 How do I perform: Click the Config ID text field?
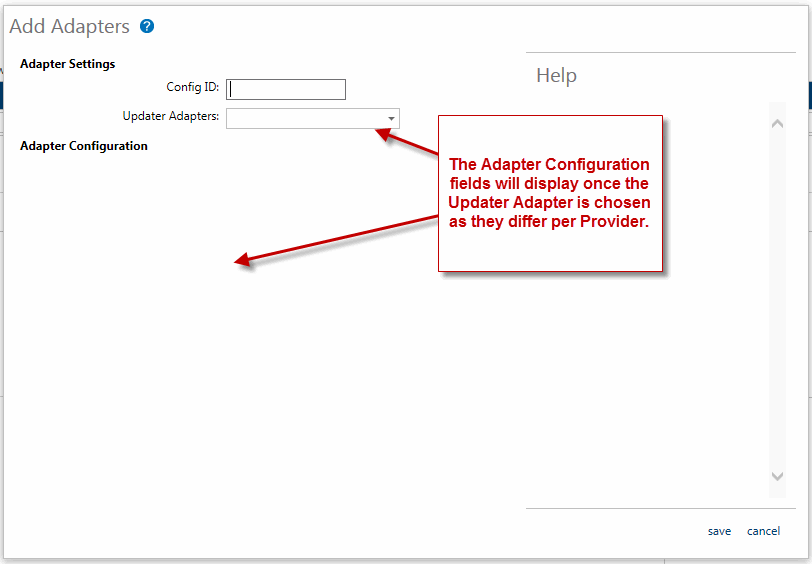(286, 89)
